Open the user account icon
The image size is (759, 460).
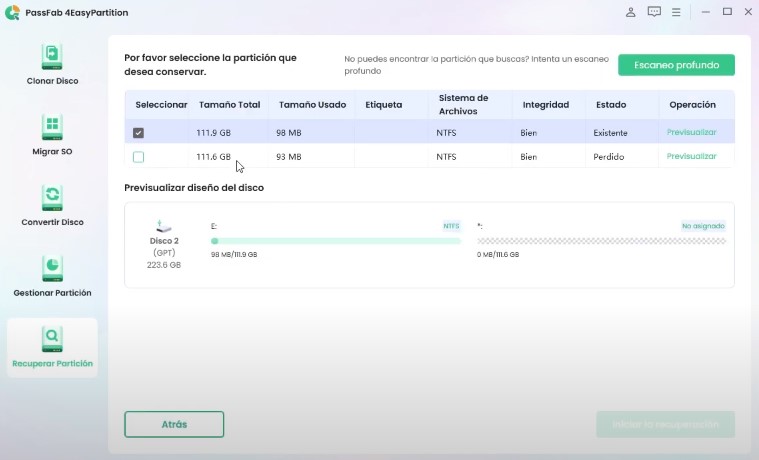click(x=630, y=12)
